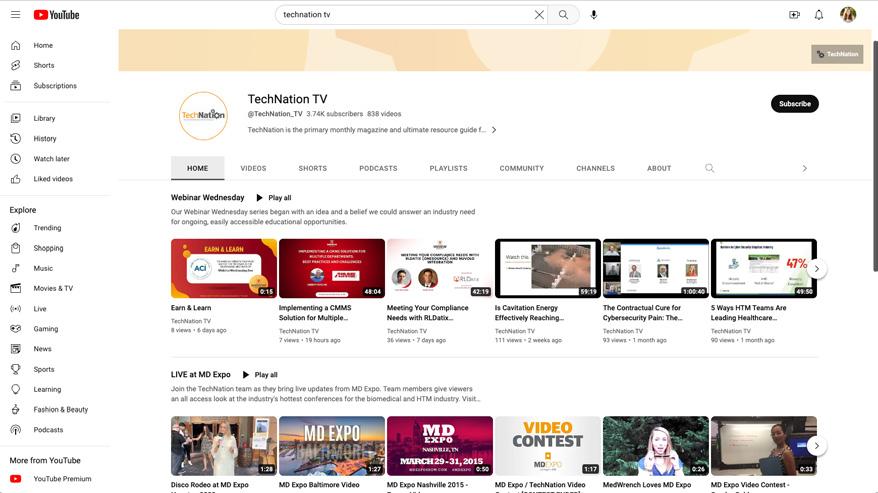Image resolution: width=878 pixels, height=493 pixels.
Task: Switch to the channel Shorts tab
Action: 312,168
